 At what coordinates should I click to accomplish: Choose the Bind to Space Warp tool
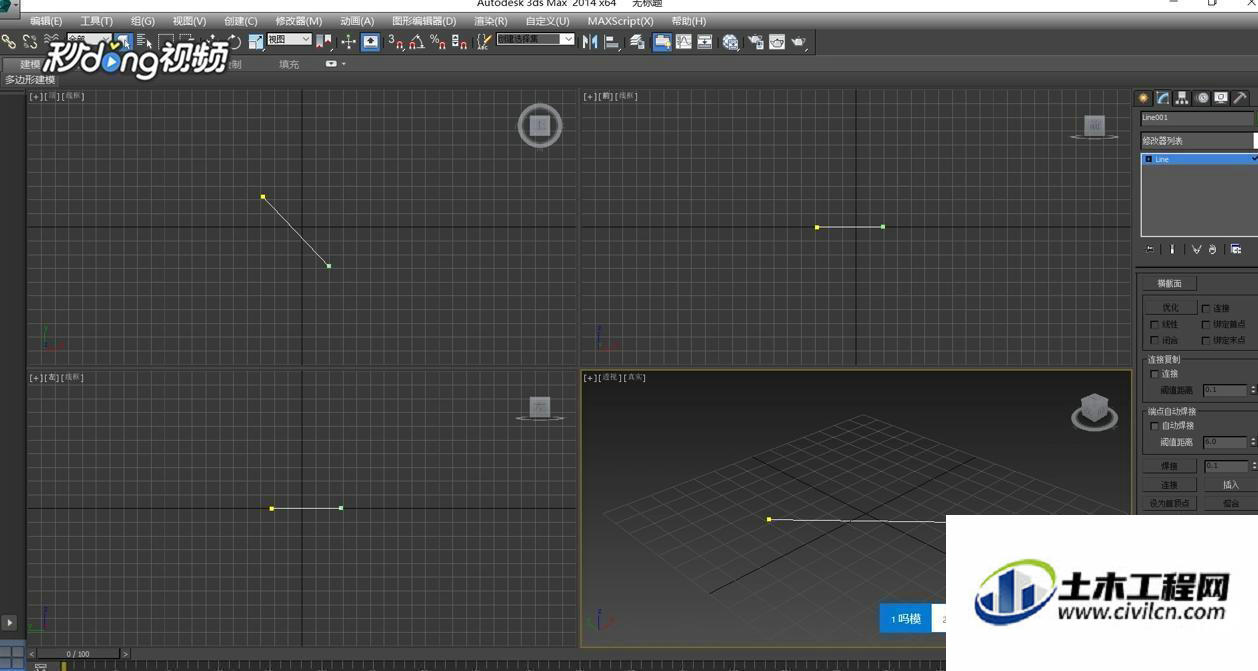coord(51,41)
